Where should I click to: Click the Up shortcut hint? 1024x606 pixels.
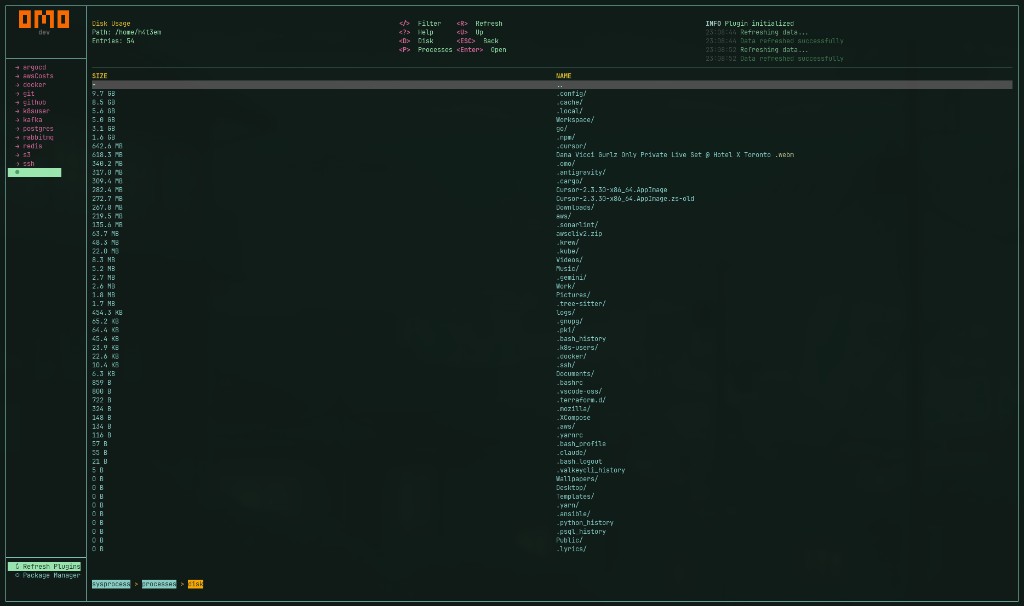tap(470, 32)
